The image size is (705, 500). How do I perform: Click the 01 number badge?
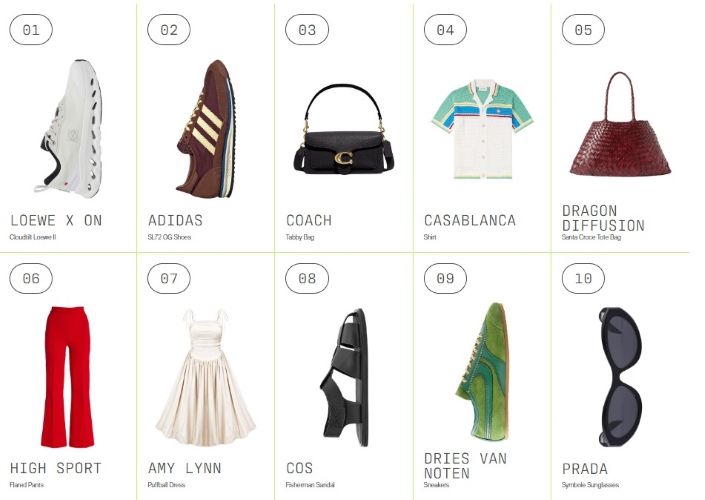point(31,30)
